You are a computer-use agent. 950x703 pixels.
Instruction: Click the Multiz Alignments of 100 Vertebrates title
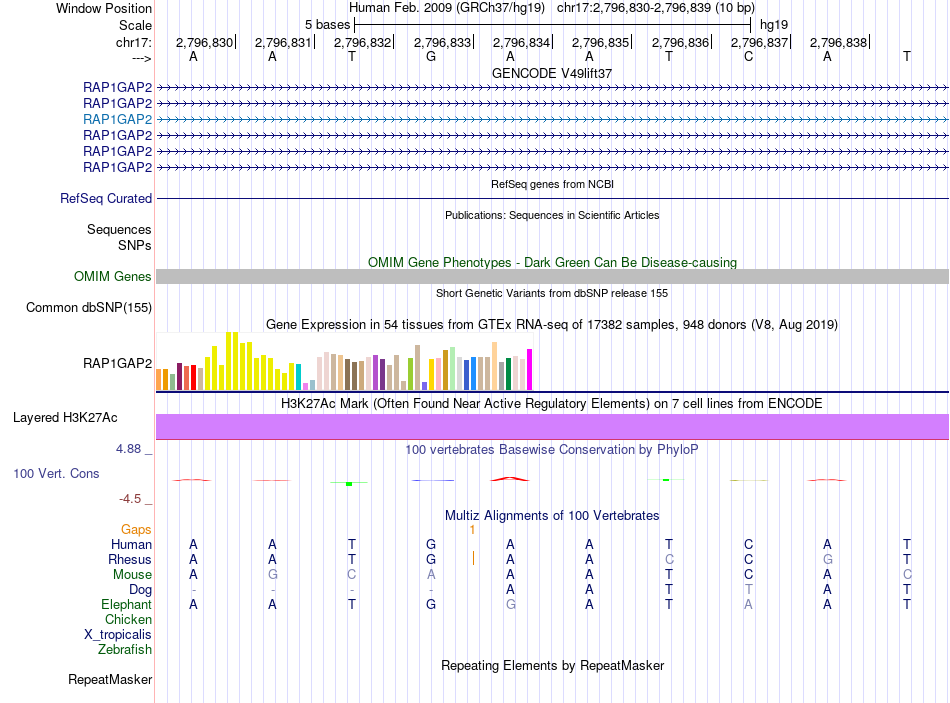pyautogui.click(x=552, y=516)
